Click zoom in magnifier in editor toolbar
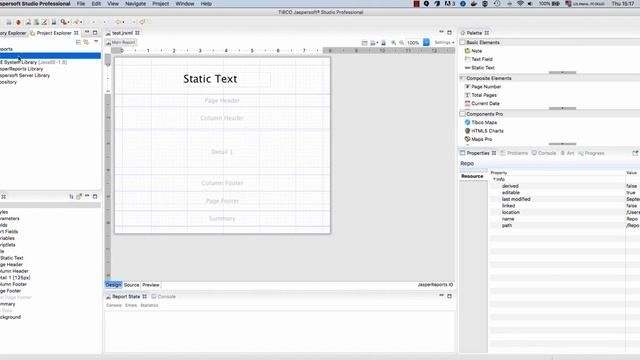Viewport: 640px width, 360px height. point(393,42)
